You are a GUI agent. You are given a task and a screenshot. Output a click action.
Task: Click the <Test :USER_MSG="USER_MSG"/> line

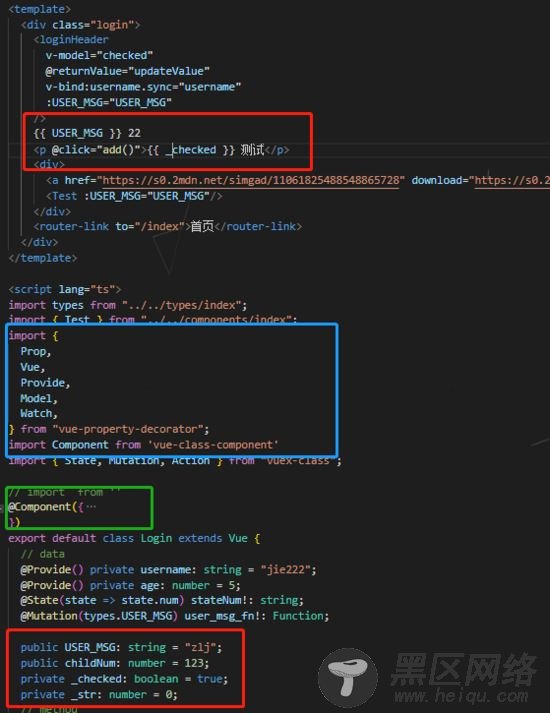134,196
